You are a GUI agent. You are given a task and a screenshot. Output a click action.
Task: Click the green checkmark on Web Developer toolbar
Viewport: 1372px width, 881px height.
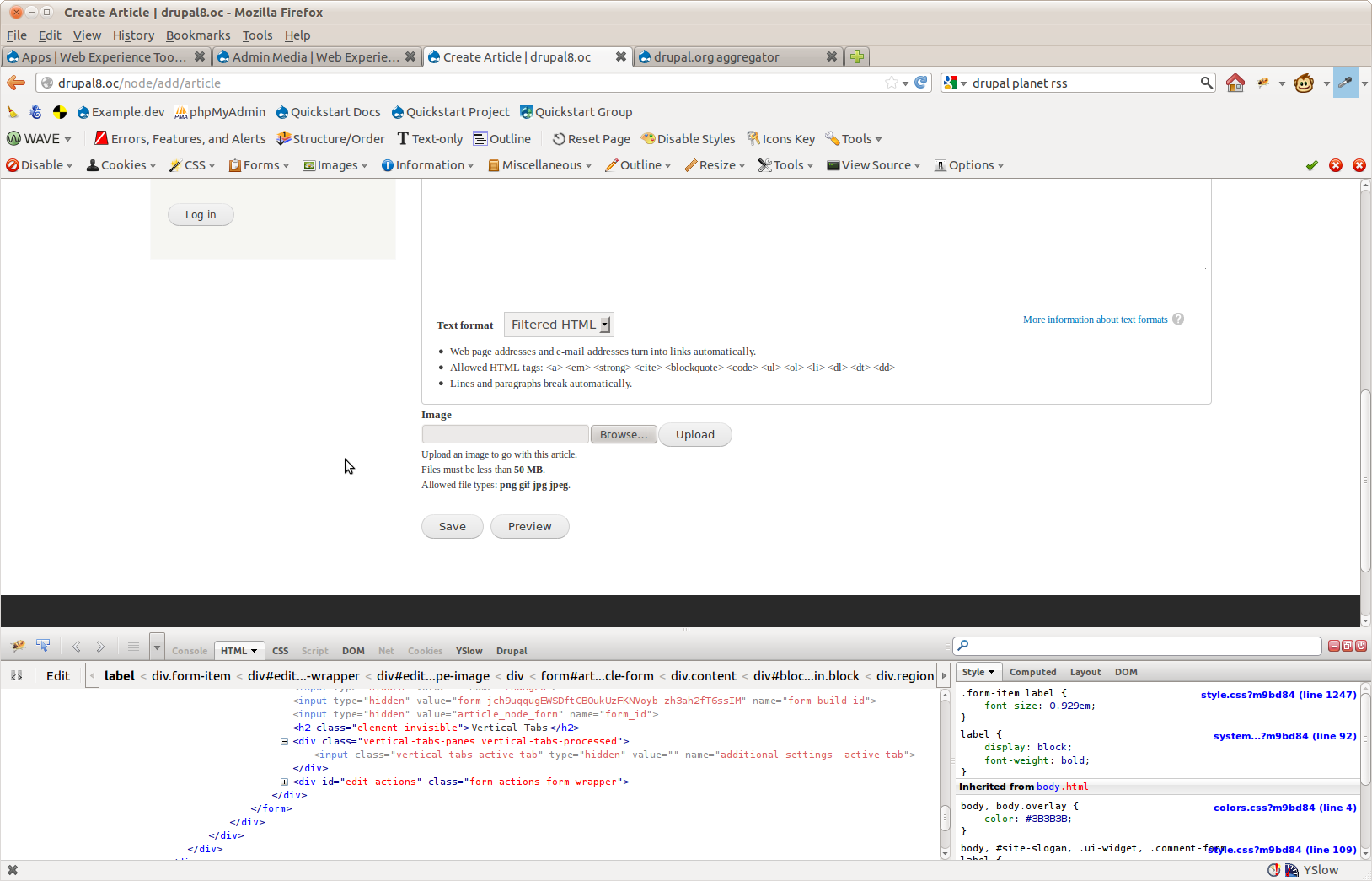1311,165
